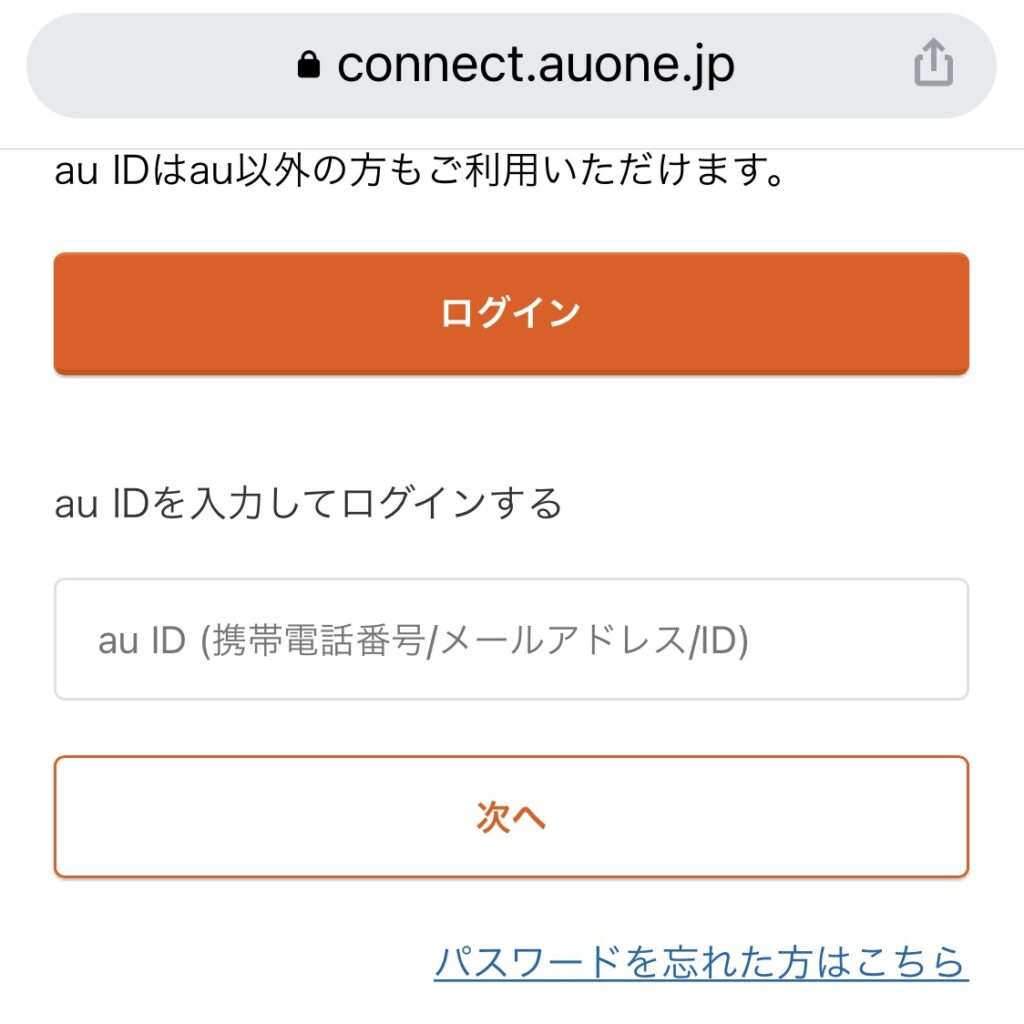Viewport: 1024px width, 1024px height.
Task: Click the padlock icon in the address bar
Action: click(x=310, y=63)
